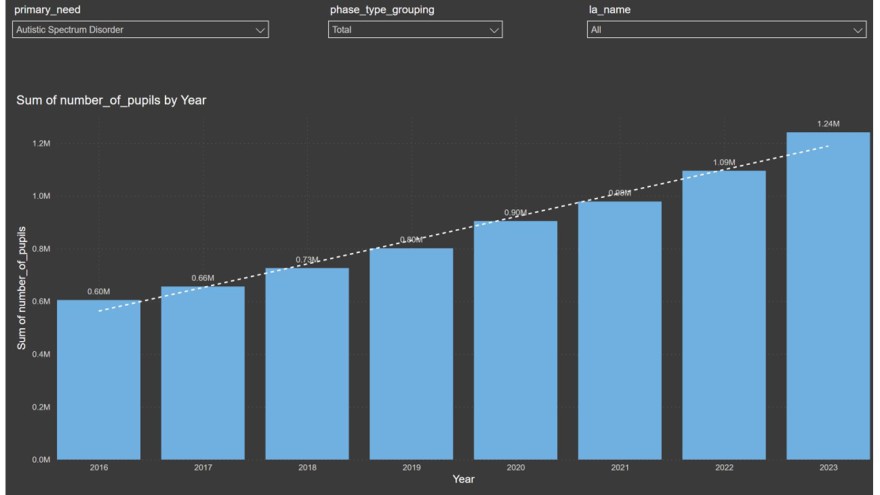Screen dimensions: 880x495
Task: Open the la_name dropdown set to All
Action: click(x=726, y=30)
